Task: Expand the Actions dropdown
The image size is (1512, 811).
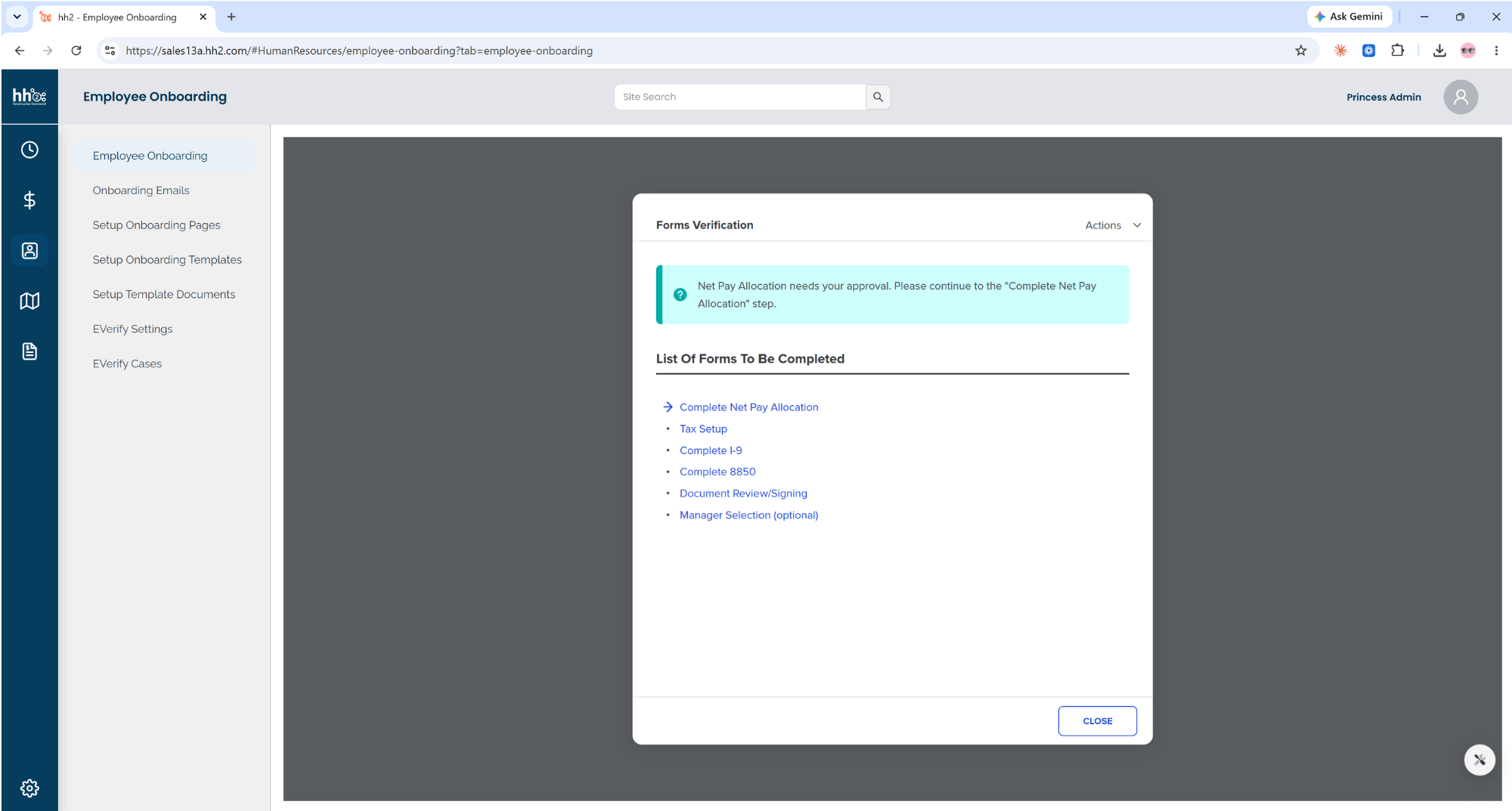Action: (1113, 225)
